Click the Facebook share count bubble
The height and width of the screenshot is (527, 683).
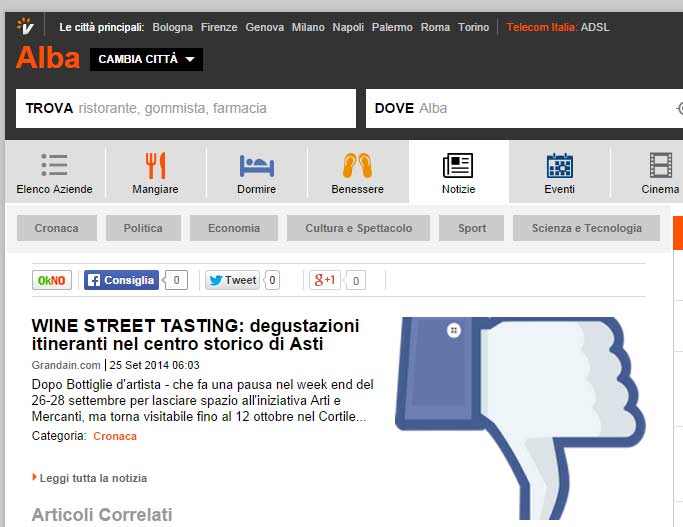[176, 280]
